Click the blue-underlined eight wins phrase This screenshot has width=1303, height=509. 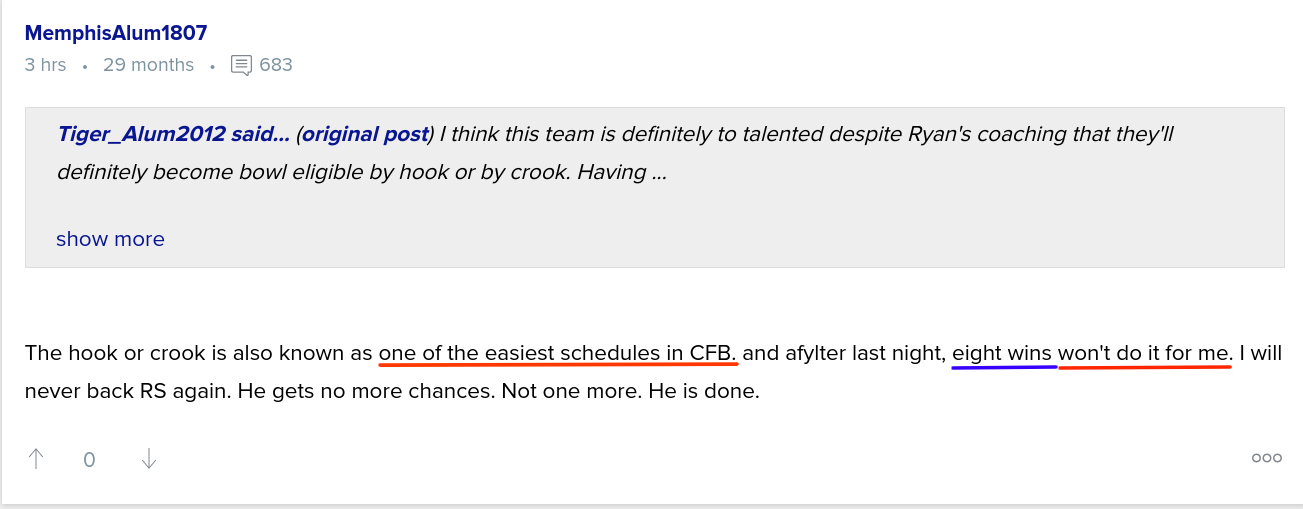(x=1002, y=353)
